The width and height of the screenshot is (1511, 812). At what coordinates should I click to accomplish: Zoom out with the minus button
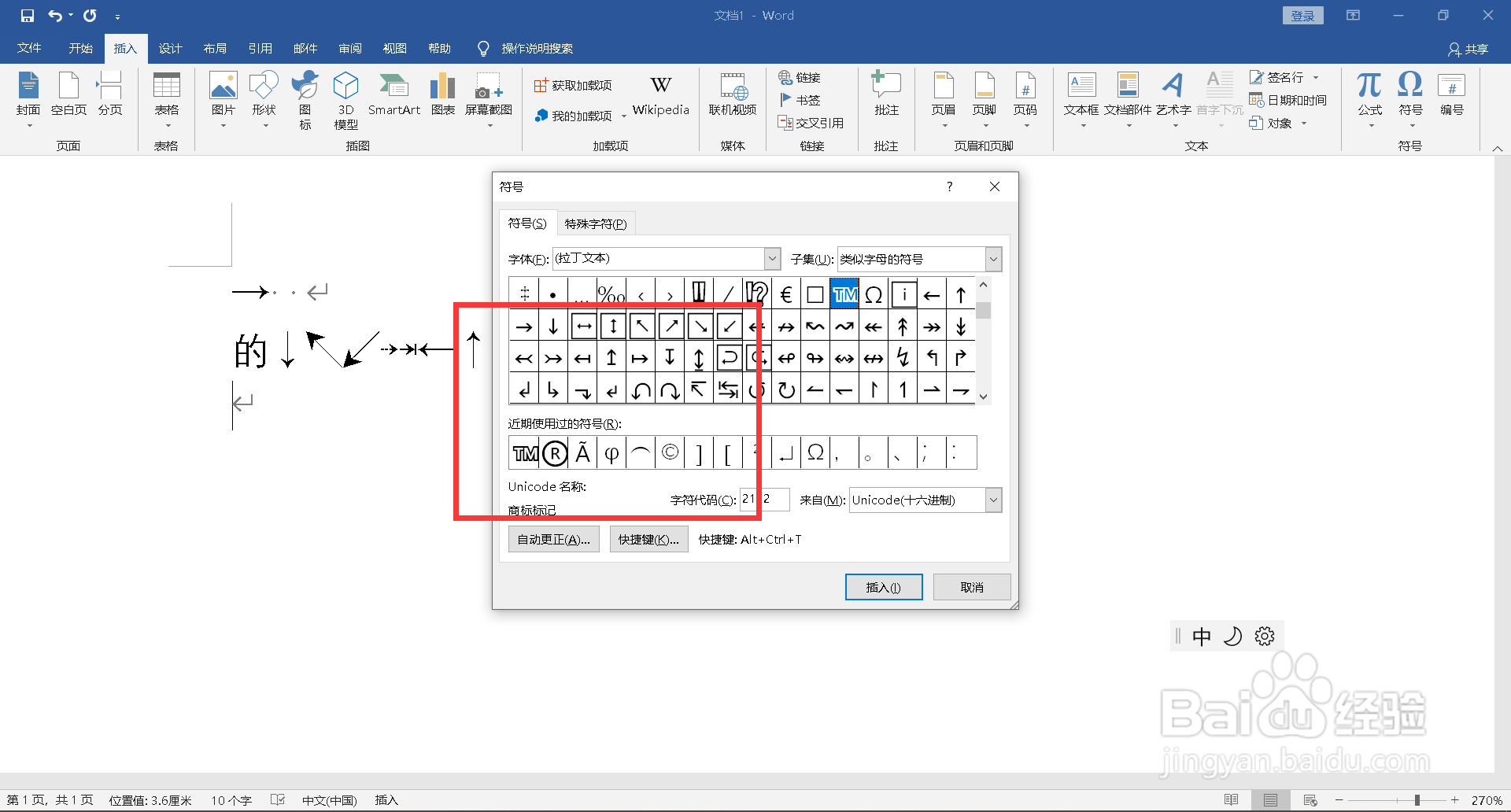(1339, 800)
